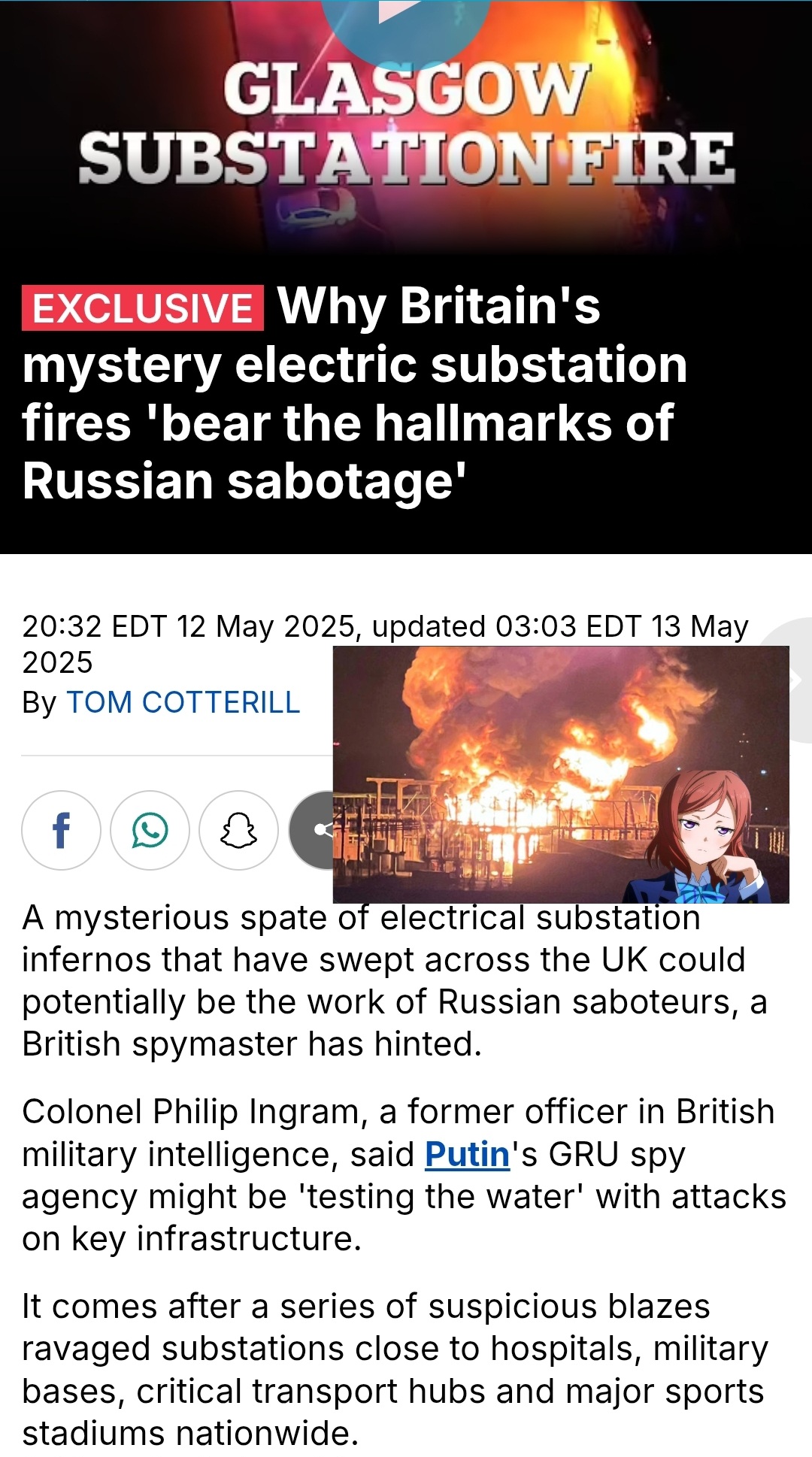Screen dimensions: 812x1457
Task: Tap the opening paragraph about substation infernos
Action: click(395, 981)
